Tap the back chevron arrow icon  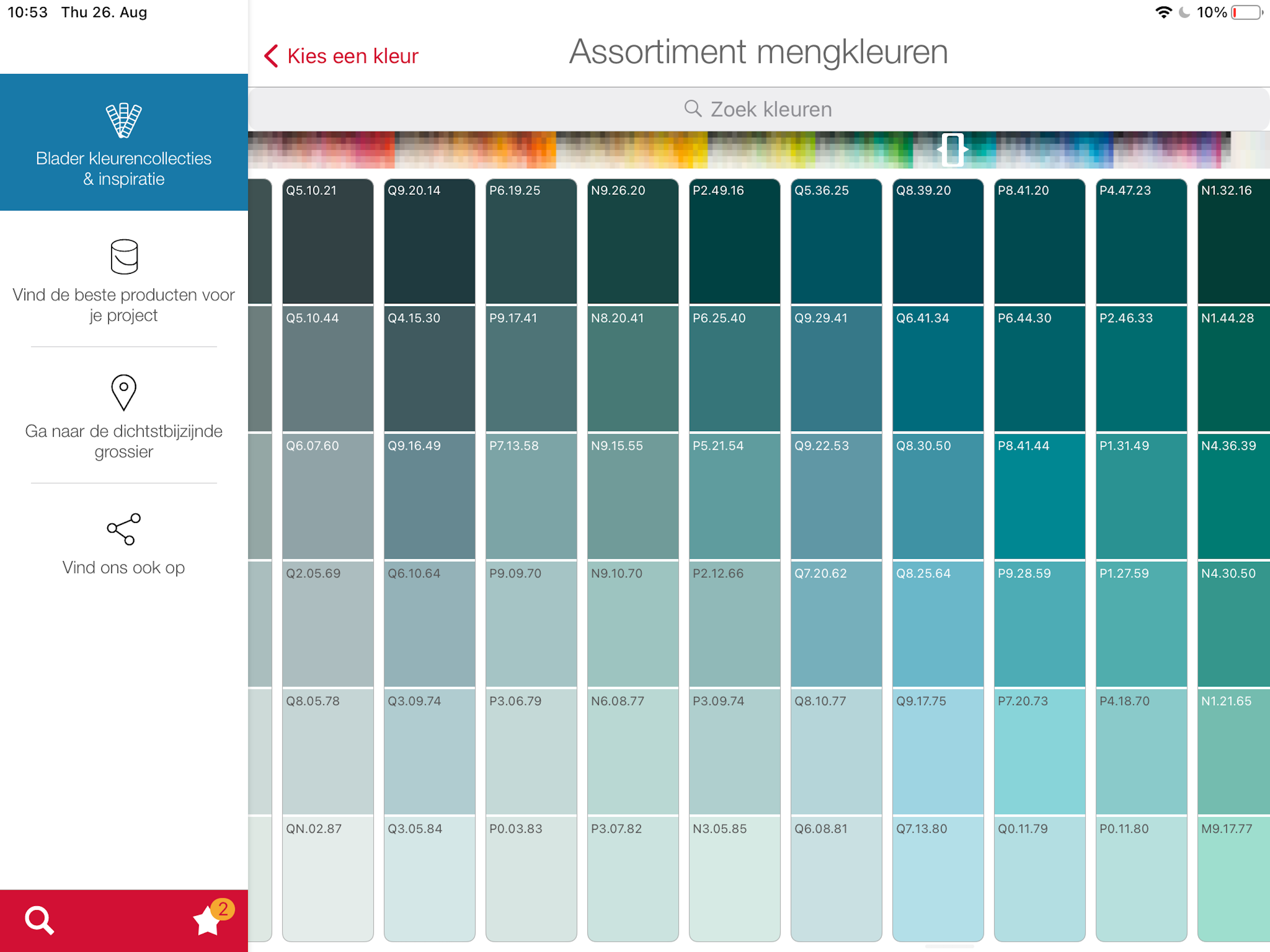pos(271,56)
